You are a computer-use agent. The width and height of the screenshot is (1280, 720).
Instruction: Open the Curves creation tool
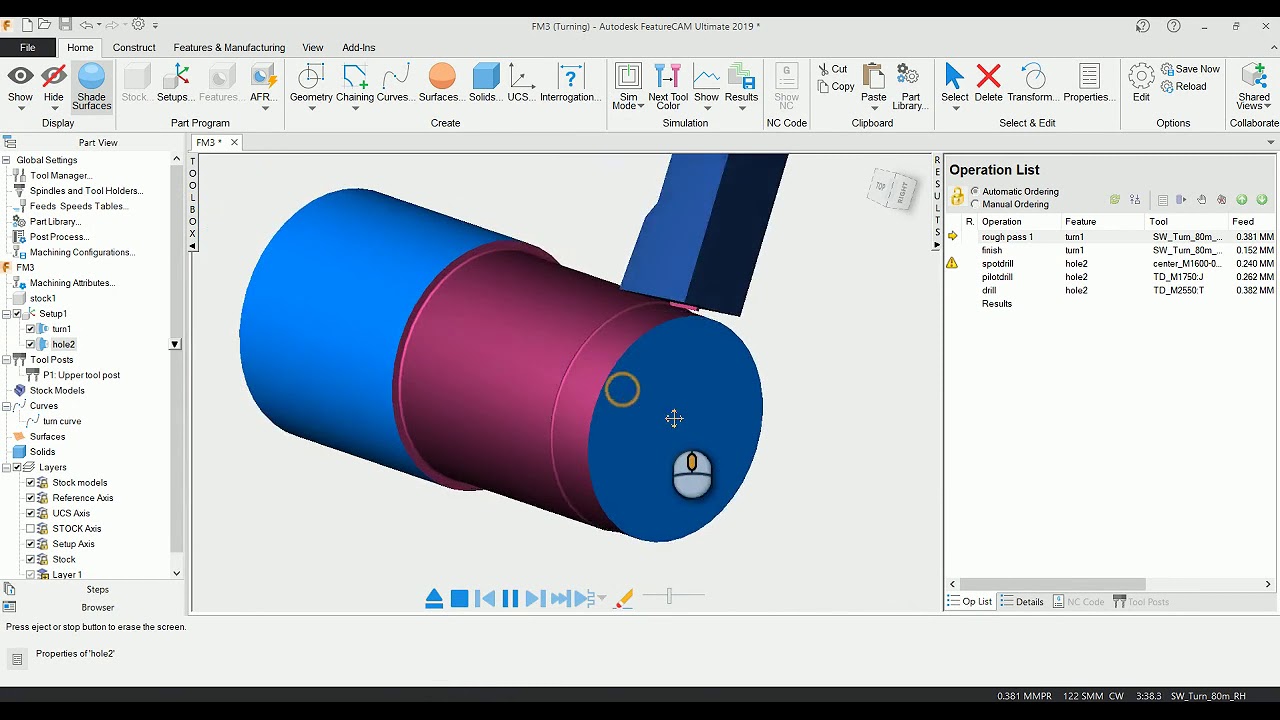(395, 84)
